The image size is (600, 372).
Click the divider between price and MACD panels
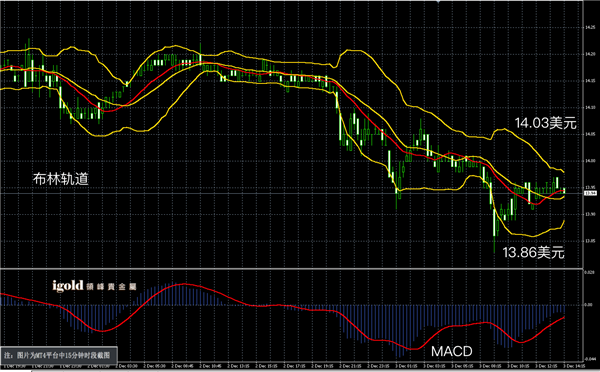click(292, 268)
